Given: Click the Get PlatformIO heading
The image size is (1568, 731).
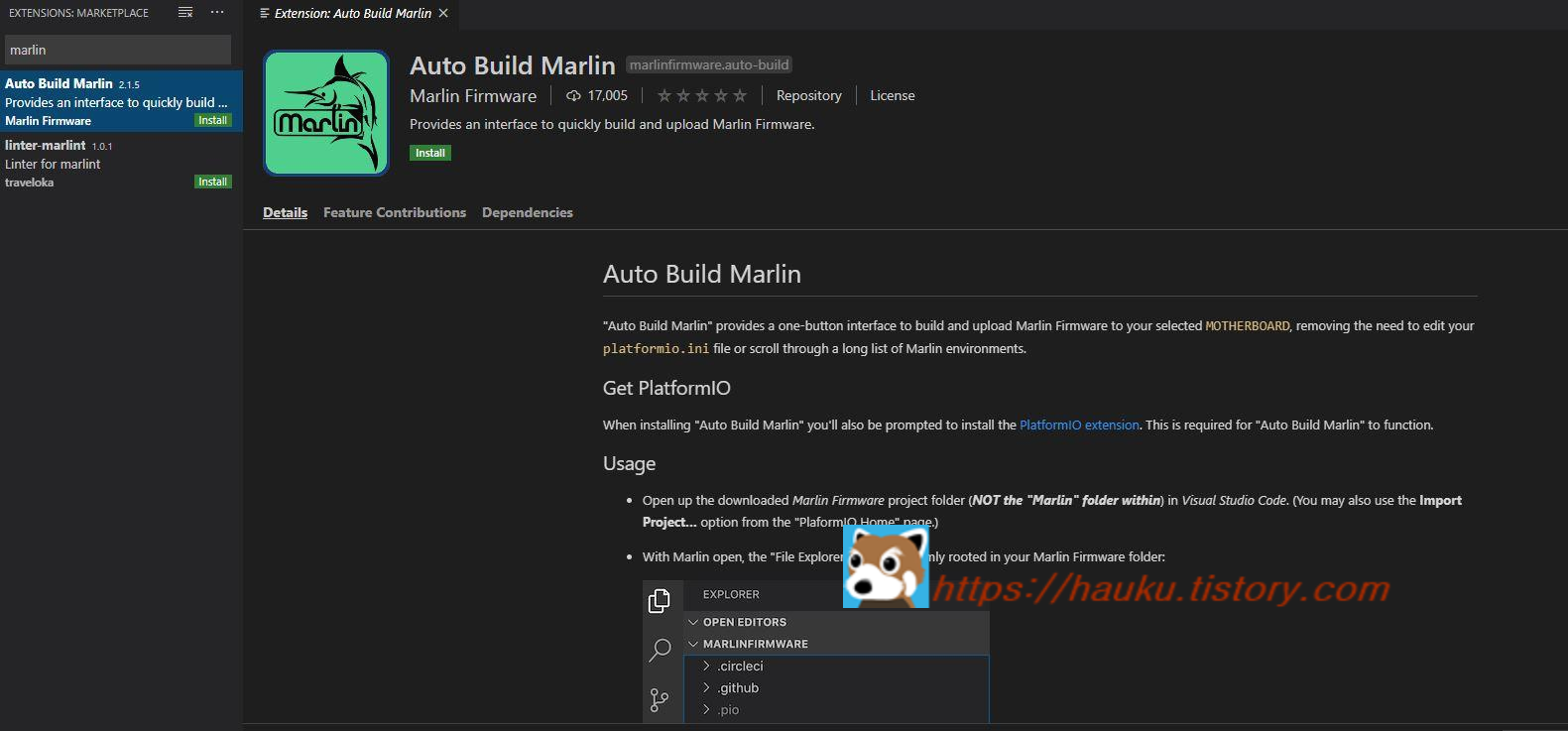Looking at the screenshot, I should pos(666,388).
